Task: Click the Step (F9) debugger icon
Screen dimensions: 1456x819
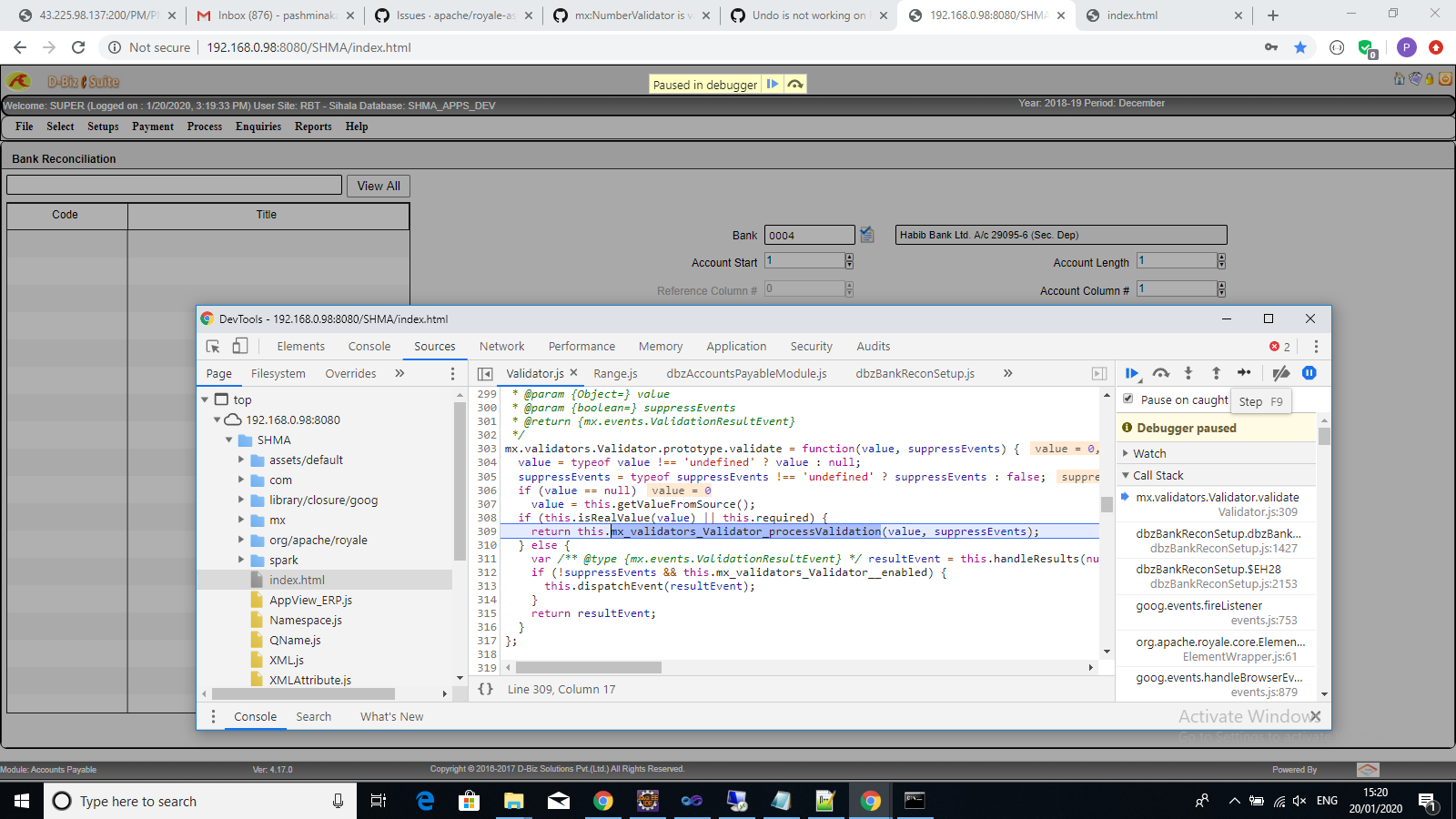Action: pyautogui.click(x=1244, y=373)
